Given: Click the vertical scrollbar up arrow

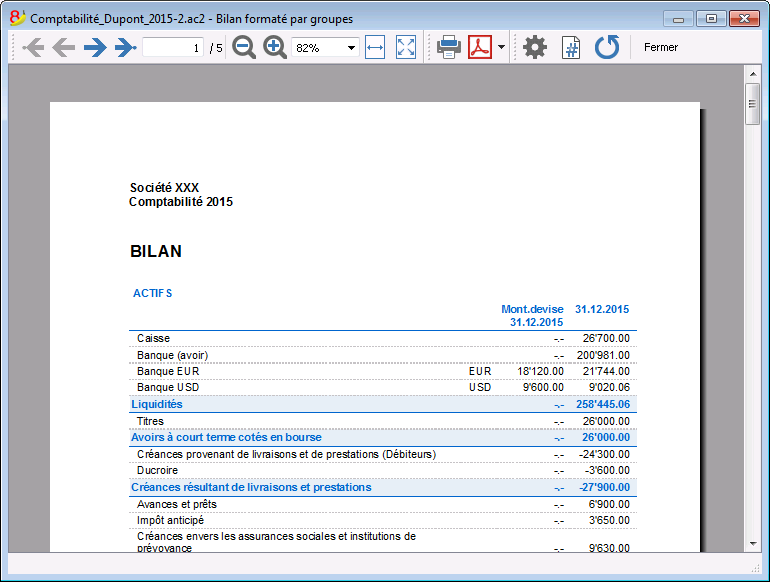Looking at the screenshot, I should point(753,74).
